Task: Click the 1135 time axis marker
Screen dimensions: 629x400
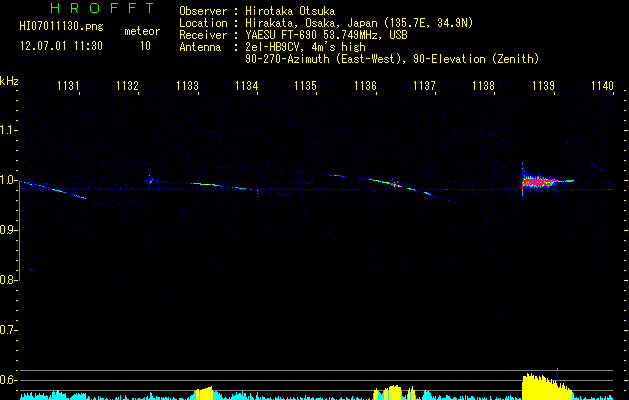Action: coord(305,85)
